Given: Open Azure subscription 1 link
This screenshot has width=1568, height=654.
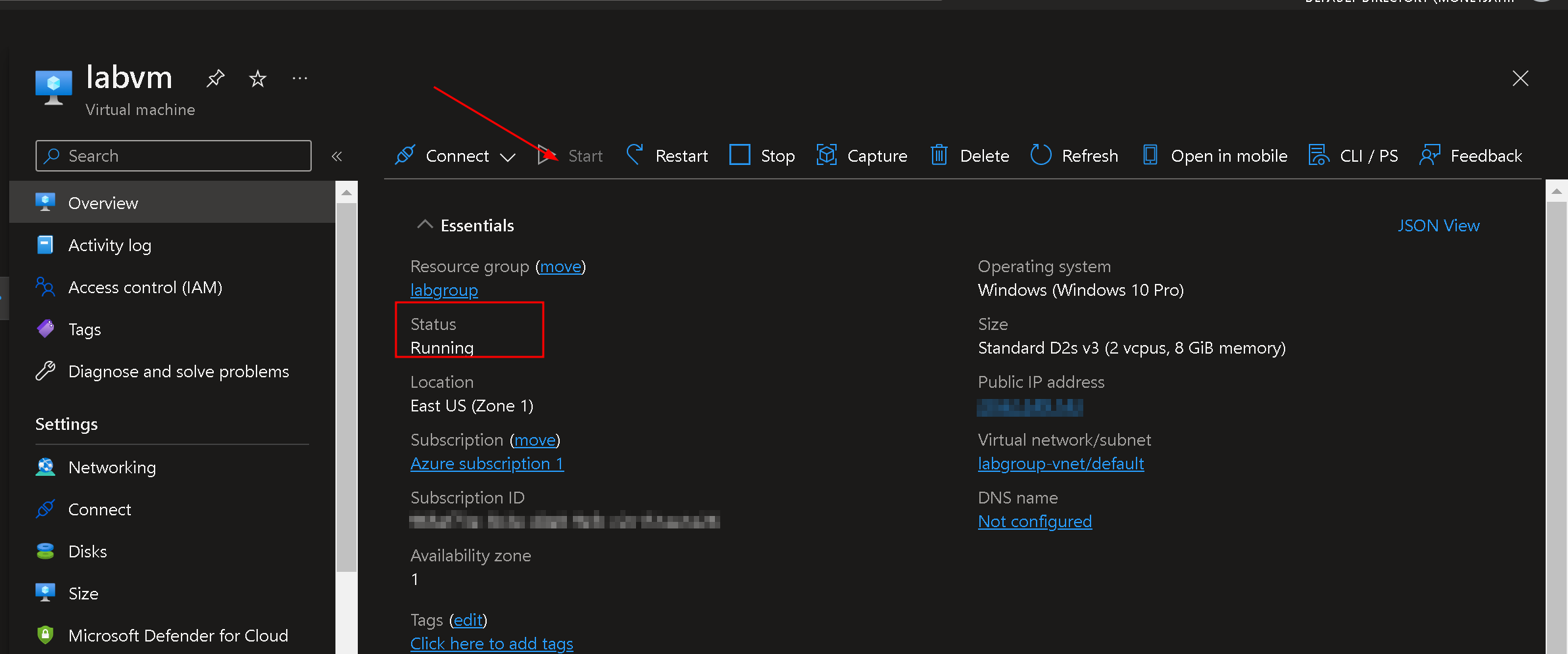Looking at the screenshot, I should pyautogui.click(x=487, y=464).
